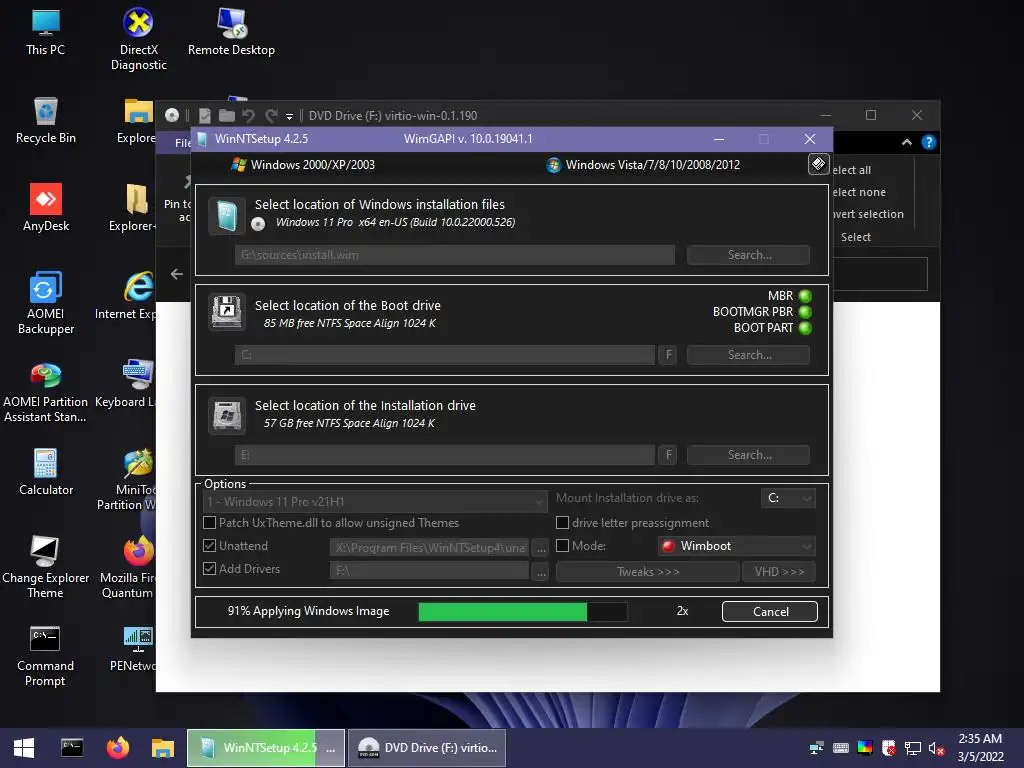The width and height of the screenshot is (1024, 768).
Task: Open File Explorer from taskbar
Action: point(163,748)
